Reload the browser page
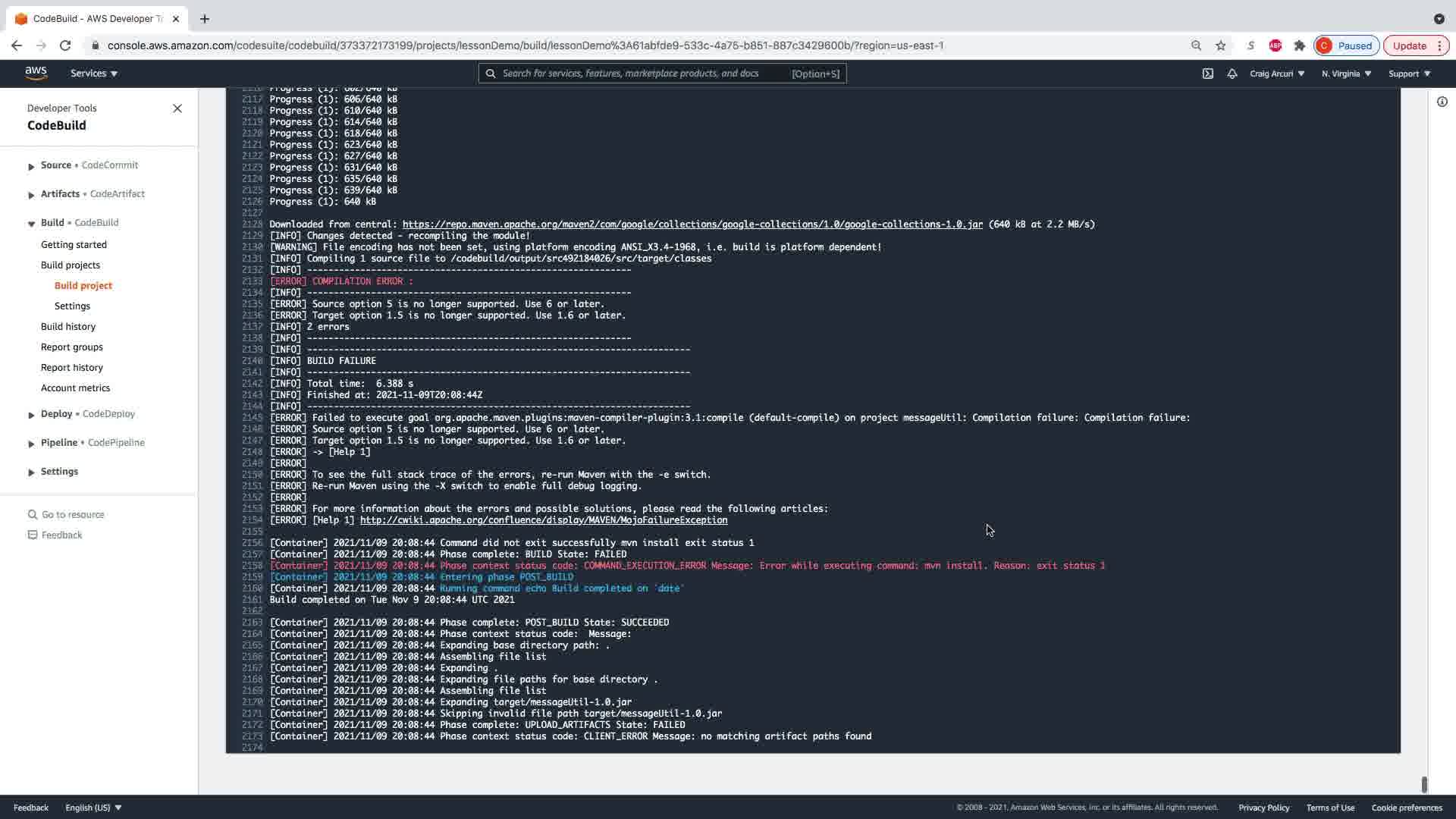This screenshot has width=1456, height=819. coord(65,45)
